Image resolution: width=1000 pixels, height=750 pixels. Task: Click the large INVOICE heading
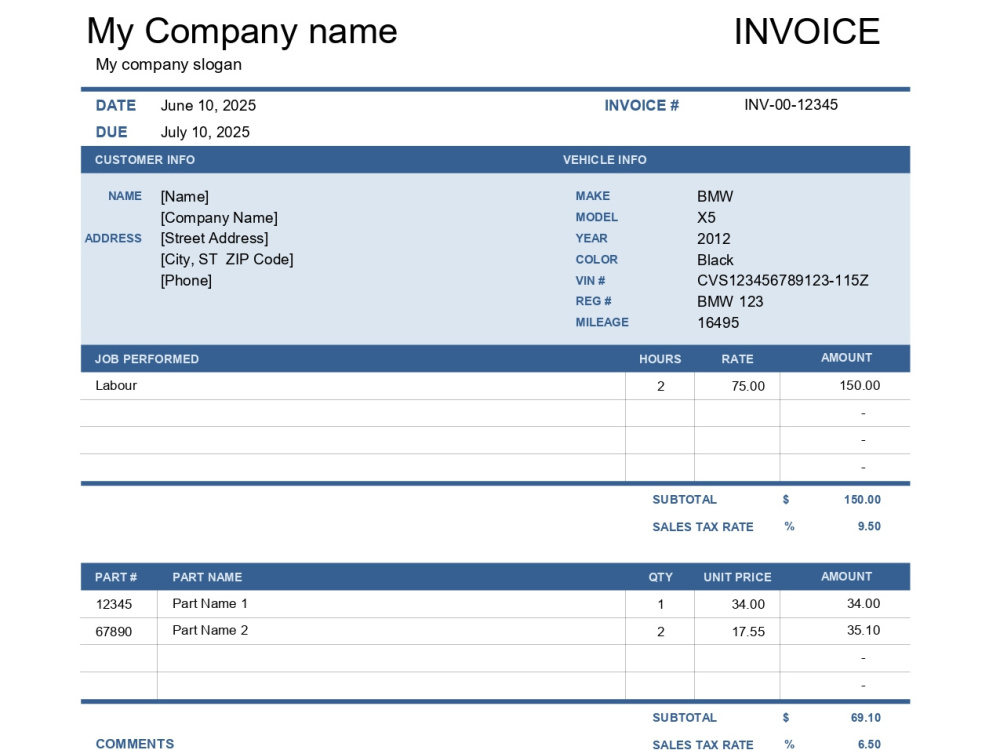click(x=807, y=31)
